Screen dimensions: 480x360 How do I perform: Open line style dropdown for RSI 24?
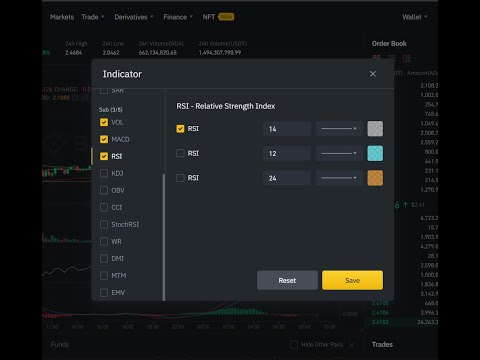tap(339, 178)
